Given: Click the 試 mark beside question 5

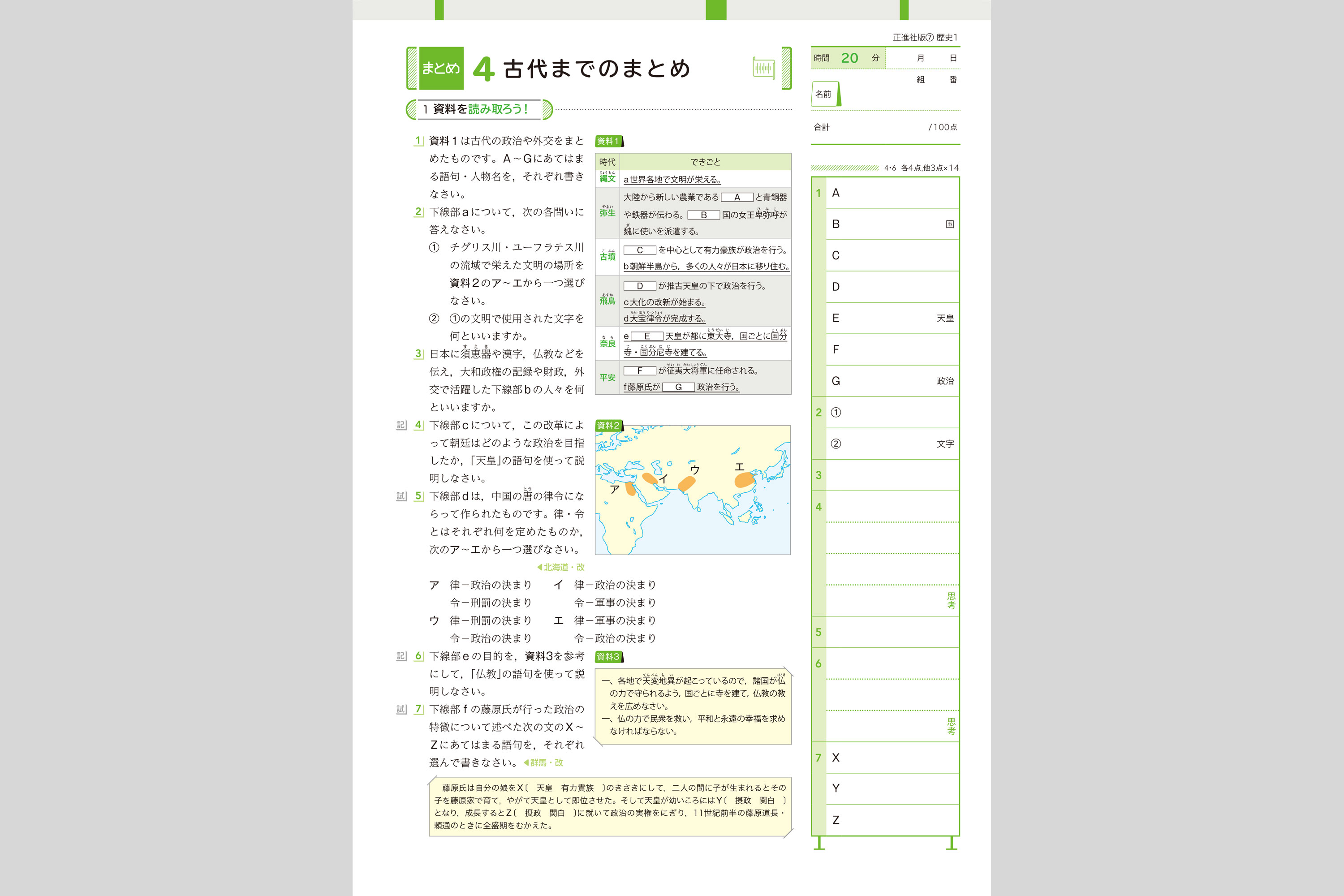Looking at the screenshot, I should click(x=401, y=496).
